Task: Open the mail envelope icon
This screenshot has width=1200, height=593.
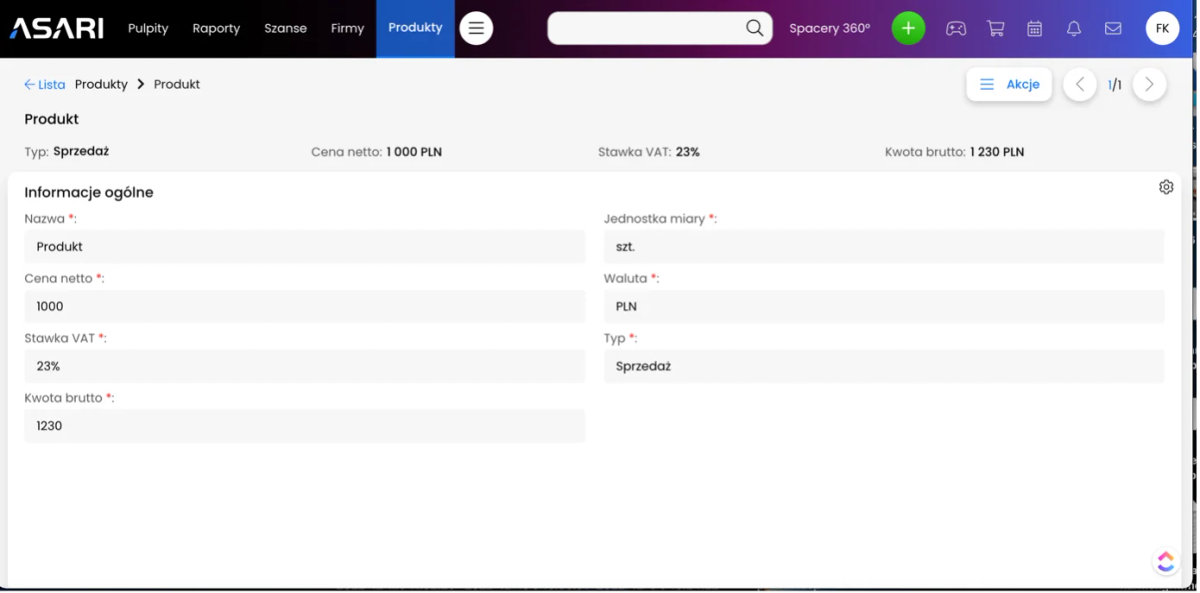Action: pyautogui.click(x=1113, y=29)
